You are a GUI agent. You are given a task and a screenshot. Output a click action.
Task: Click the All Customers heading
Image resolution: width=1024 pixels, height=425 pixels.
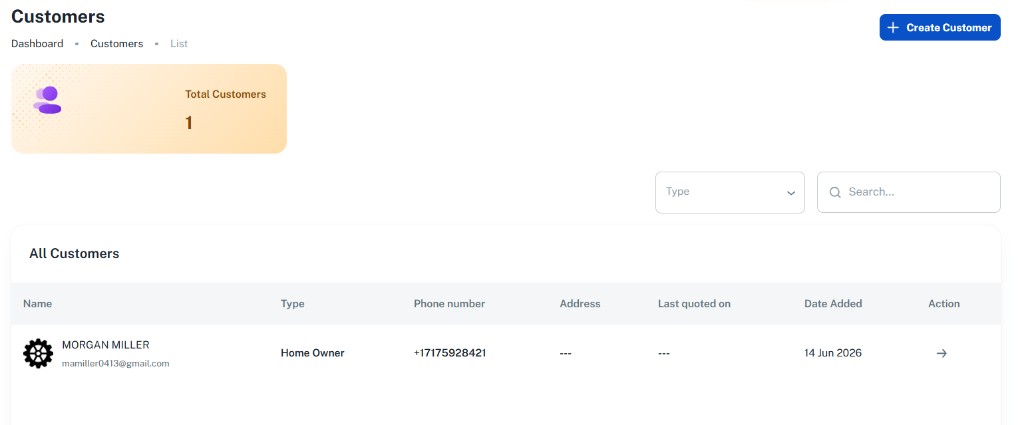pos(74,253)
